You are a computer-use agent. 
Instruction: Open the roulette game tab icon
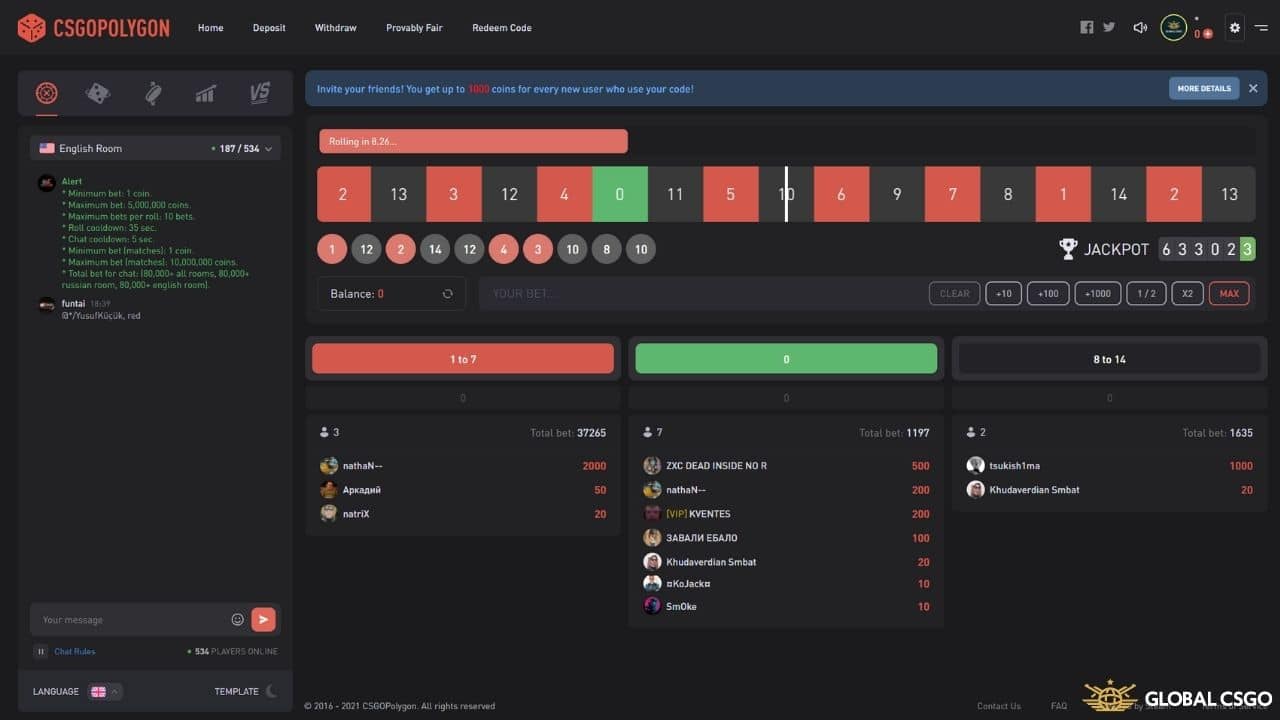pos(46,93)
